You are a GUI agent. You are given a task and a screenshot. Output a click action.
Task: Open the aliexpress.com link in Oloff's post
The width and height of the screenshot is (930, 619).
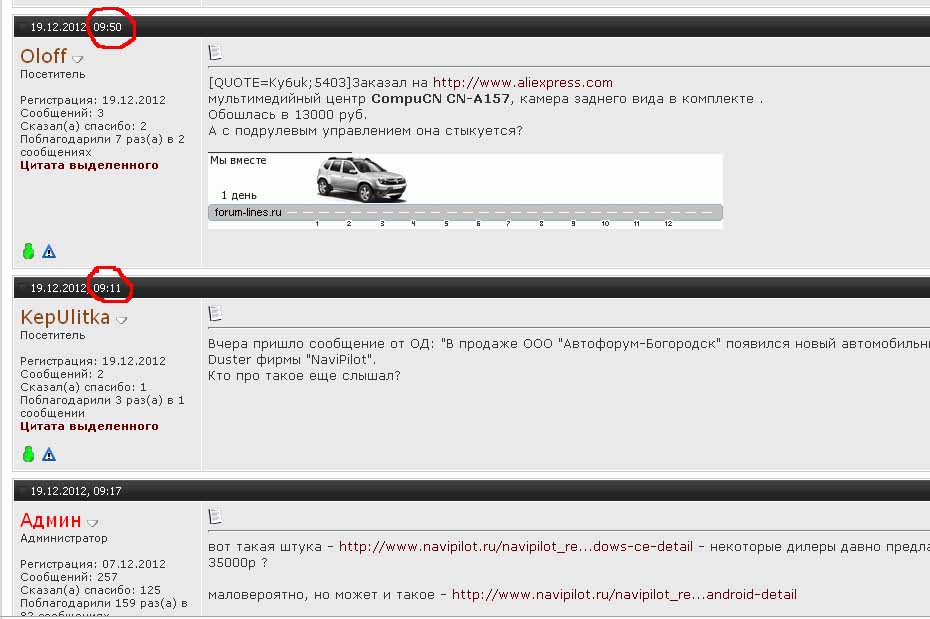522,83
